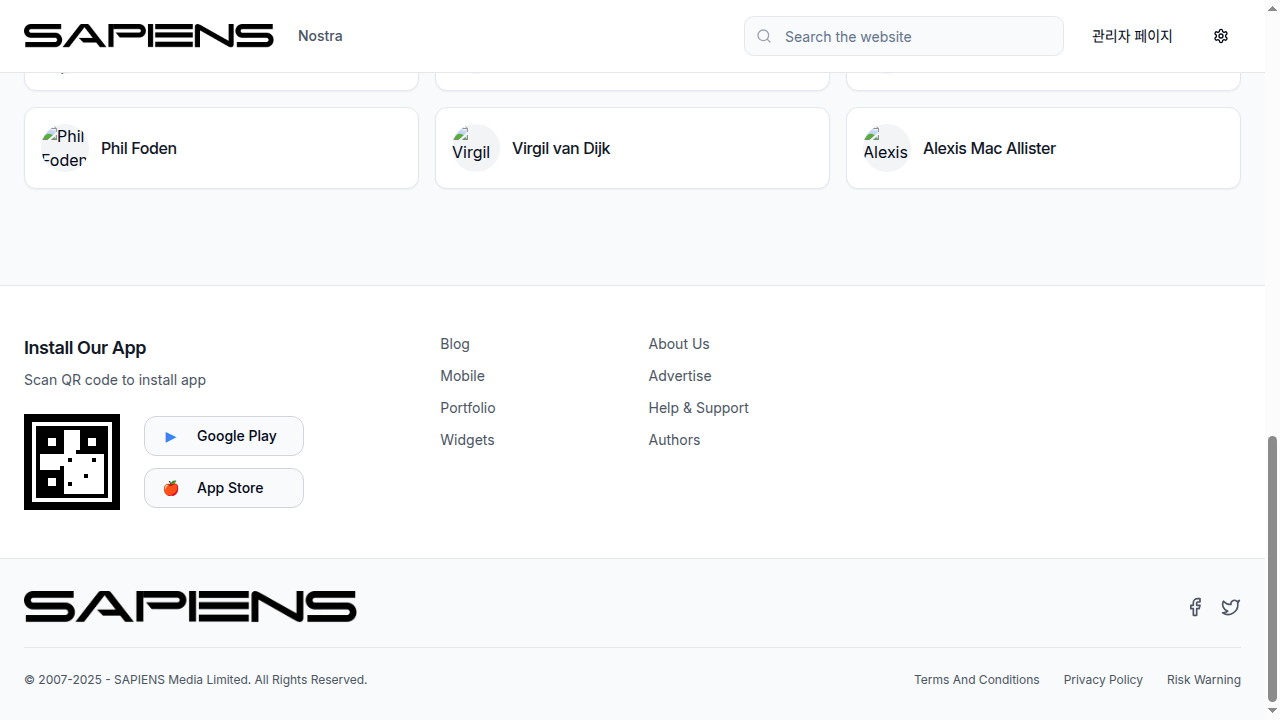Open the Nostra menu item

coord(320,36)
